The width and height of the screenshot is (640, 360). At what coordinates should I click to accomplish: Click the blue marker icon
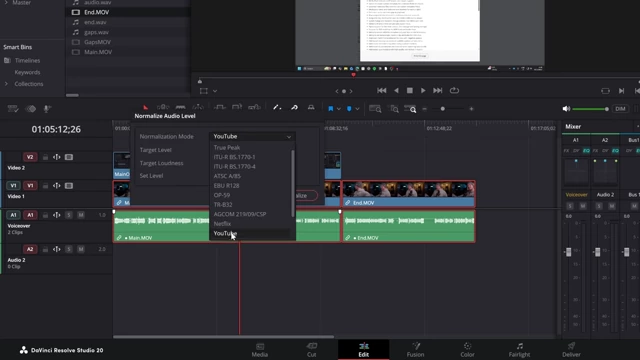tap(349, 109)
